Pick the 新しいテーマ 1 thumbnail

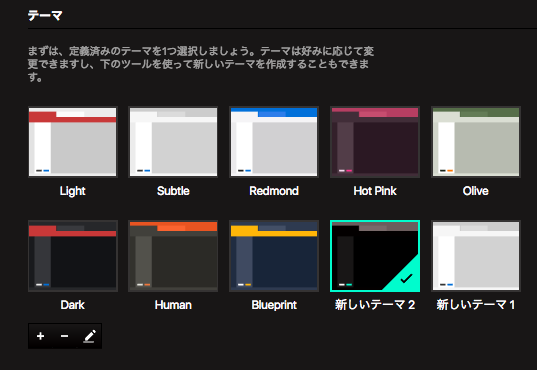click(476, 256)
